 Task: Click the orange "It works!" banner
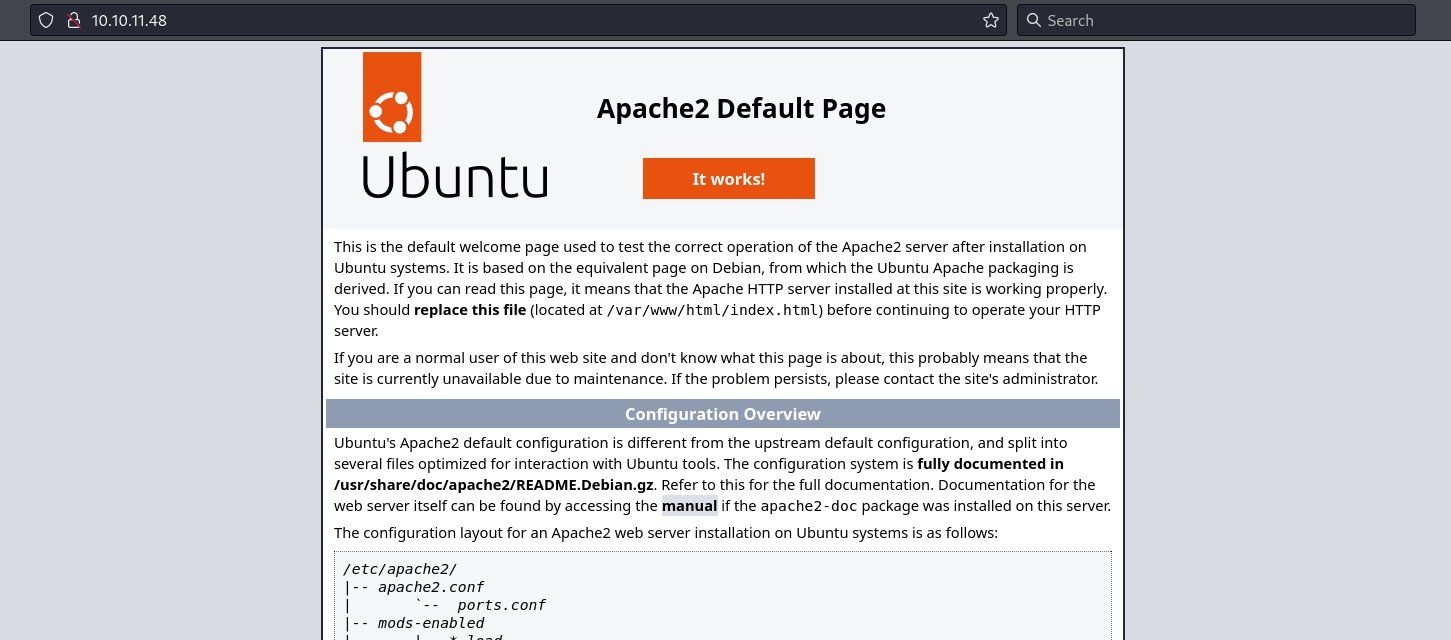(728, 179)
